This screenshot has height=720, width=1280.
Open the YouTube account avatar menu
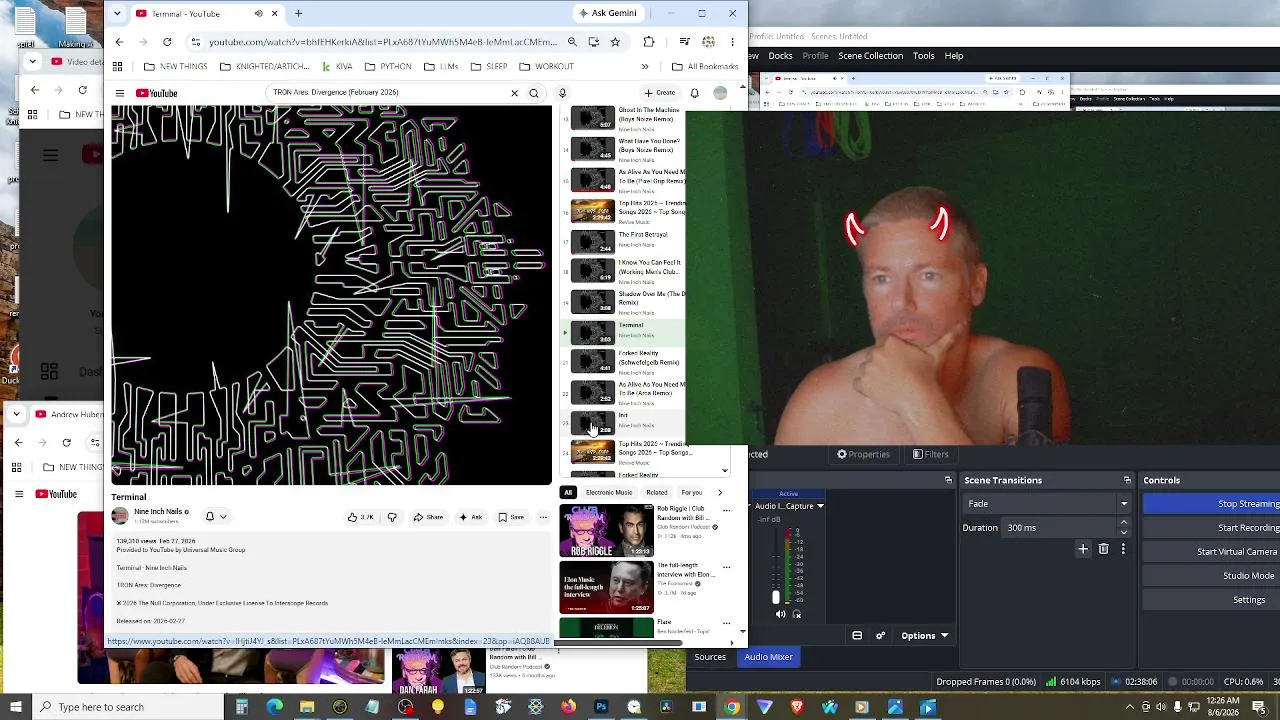pyautogui.click(x=720, y=93)
